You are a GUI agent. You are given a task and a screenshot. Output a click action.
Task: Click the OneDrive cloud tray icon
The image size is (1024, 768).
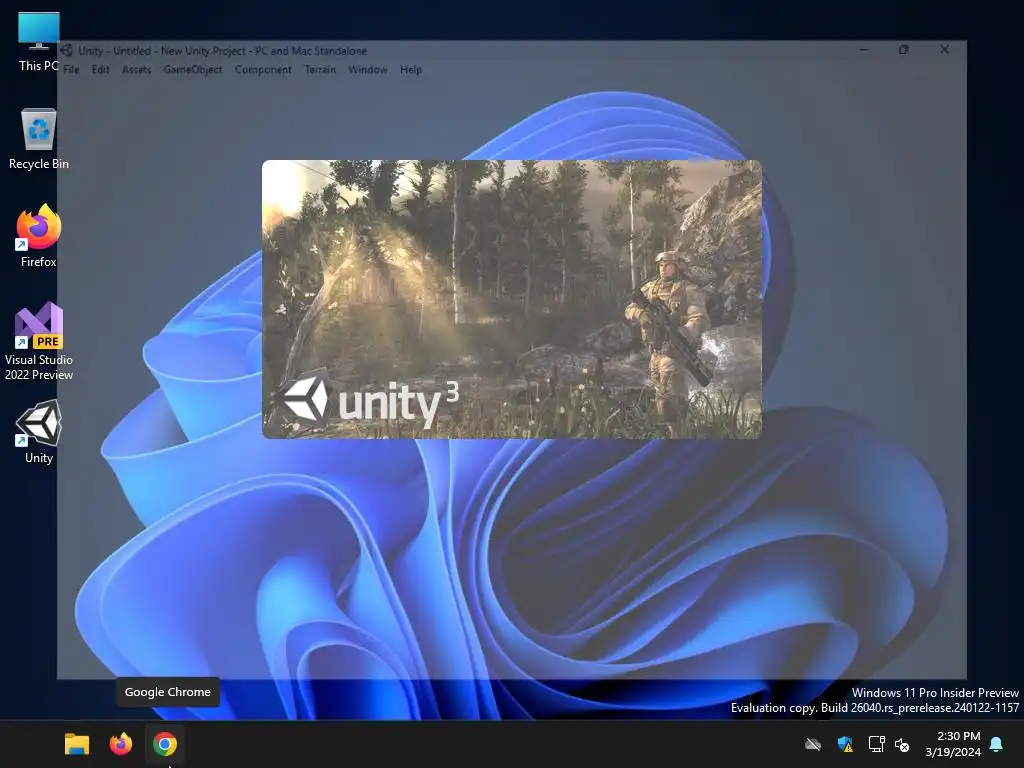click(x=812, y=744)
